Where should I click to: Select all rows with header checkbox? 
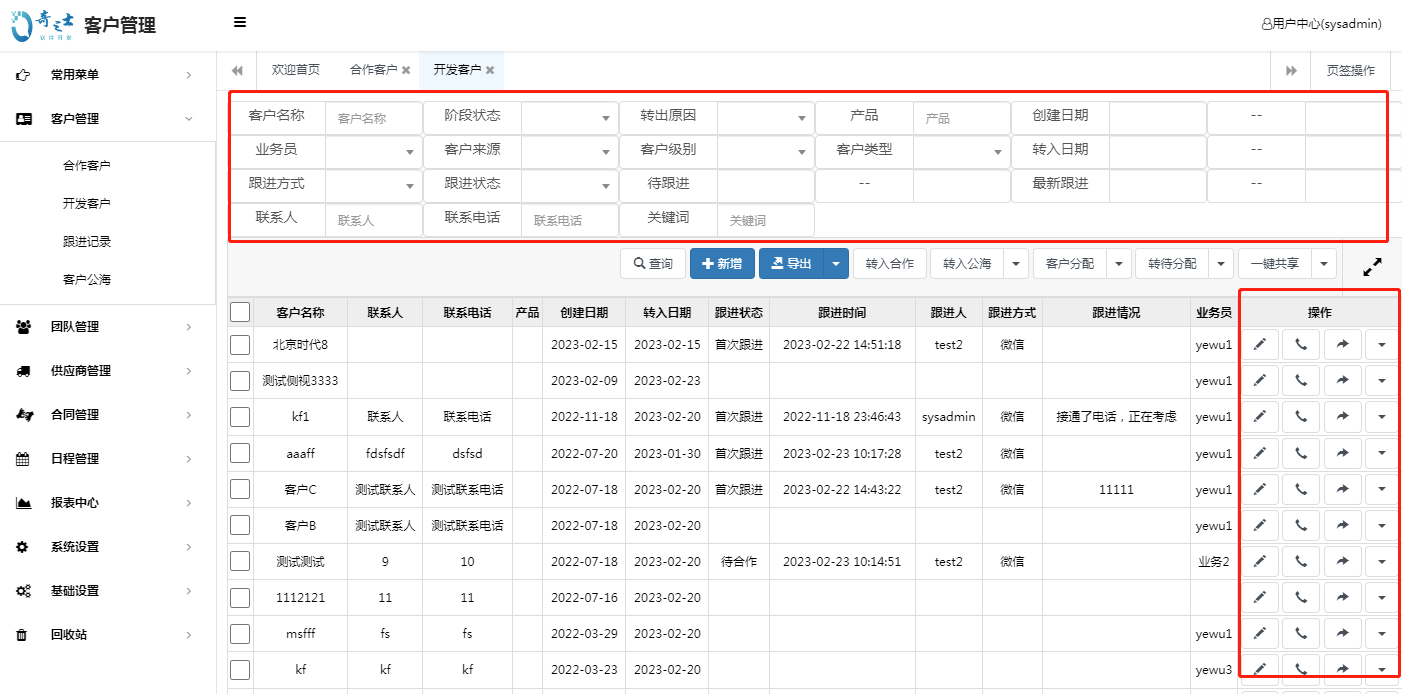tap(240, 311)
